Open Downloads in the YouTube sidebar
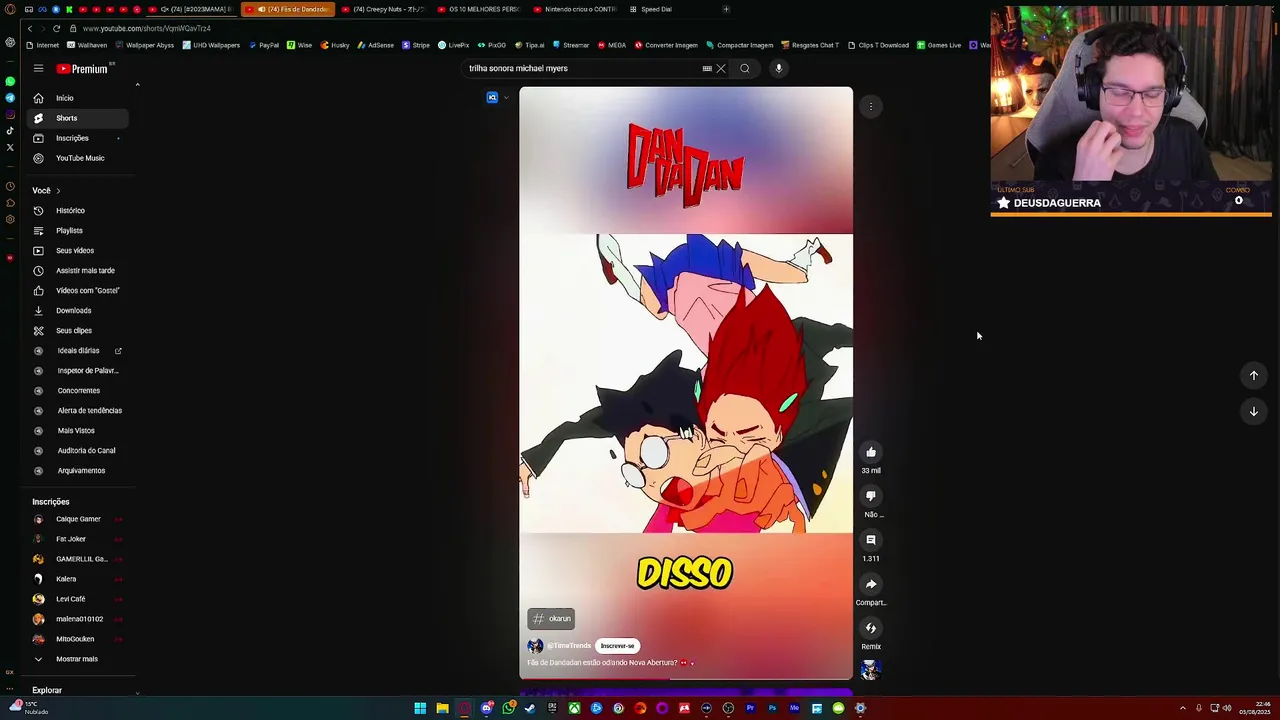Image resolution: width=1280 pixels, height=720 pixels. point(78,311)
